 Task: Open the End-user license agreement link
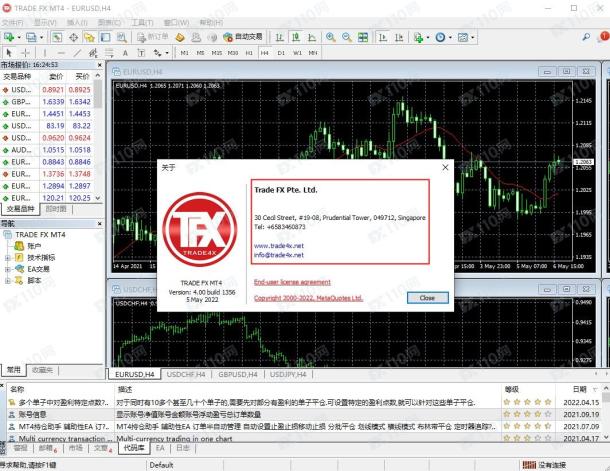point(292,282)
